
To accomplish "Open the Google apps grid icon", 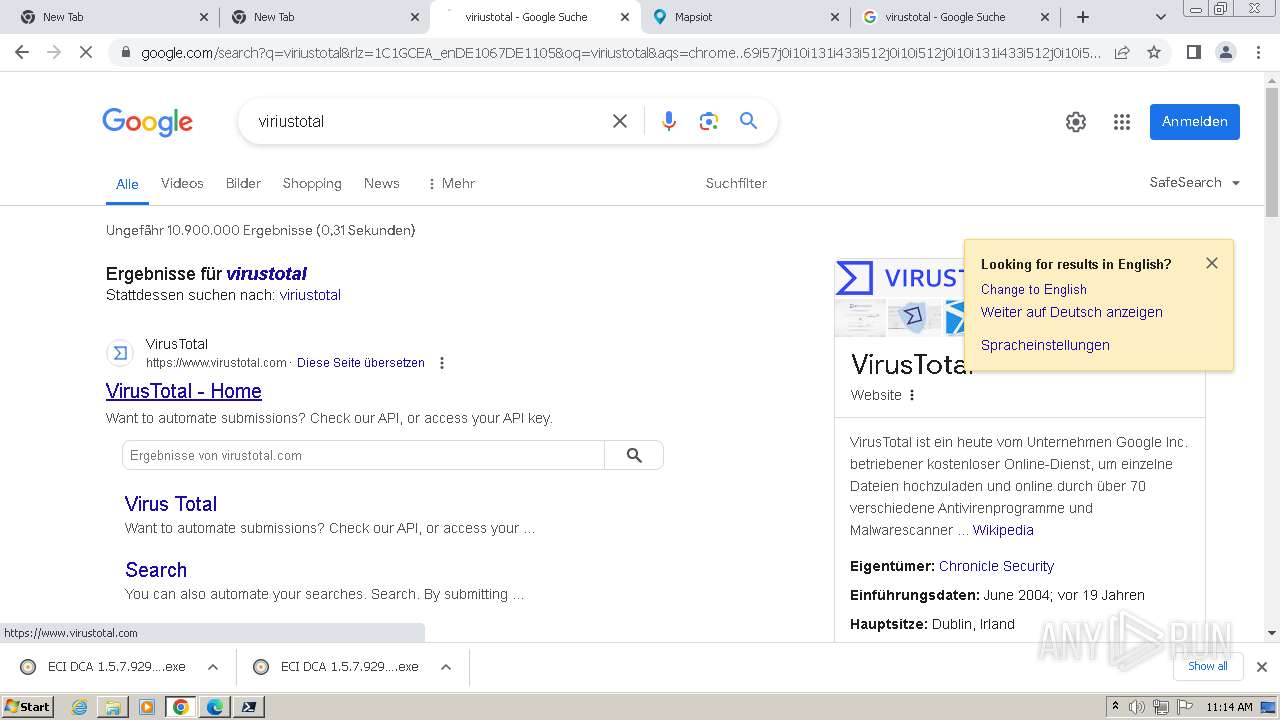I will click(x=1122, y=122).
